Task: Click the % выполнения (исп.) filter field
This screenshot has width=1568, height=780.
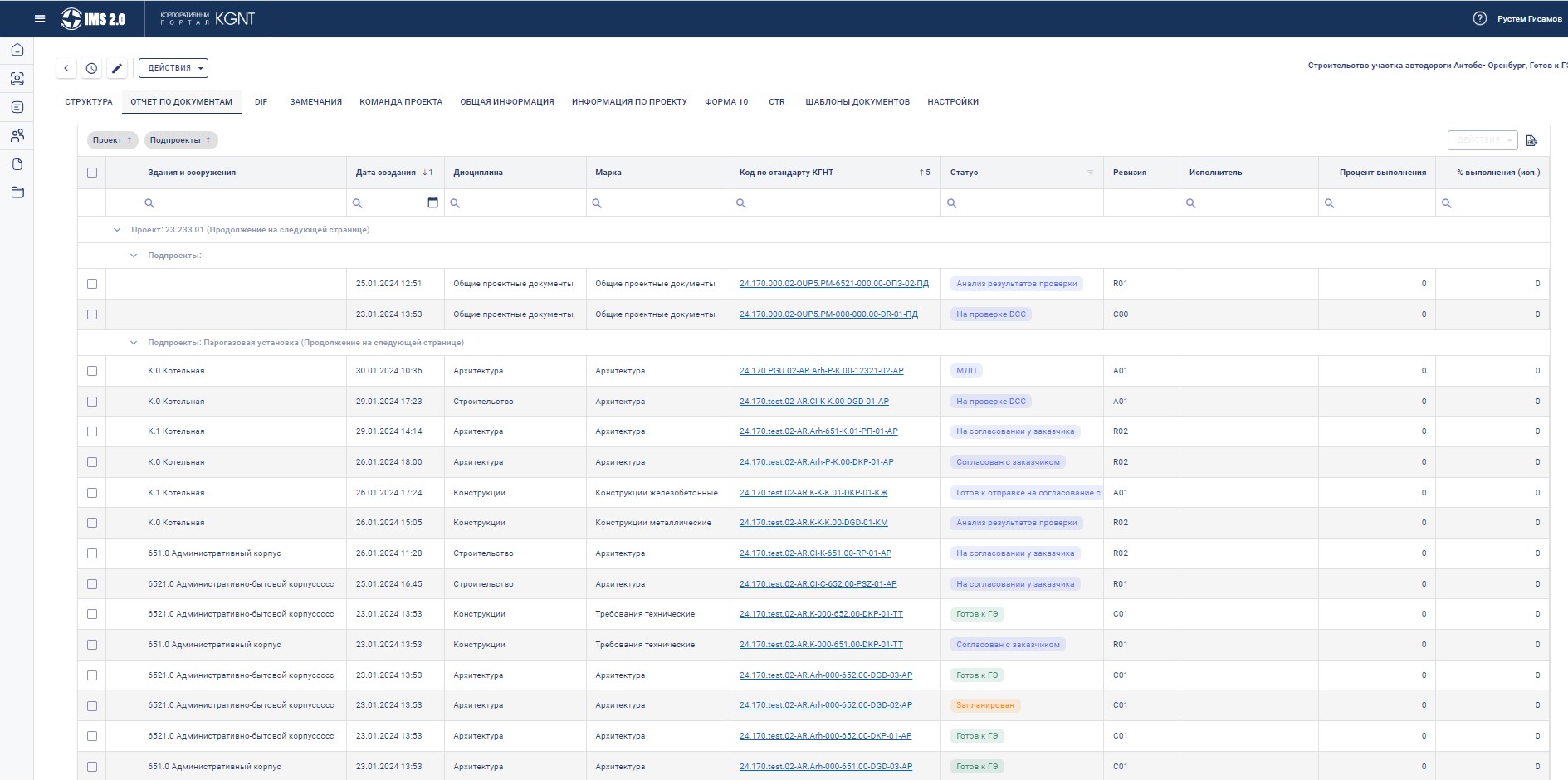Action: click(1492, 203)
